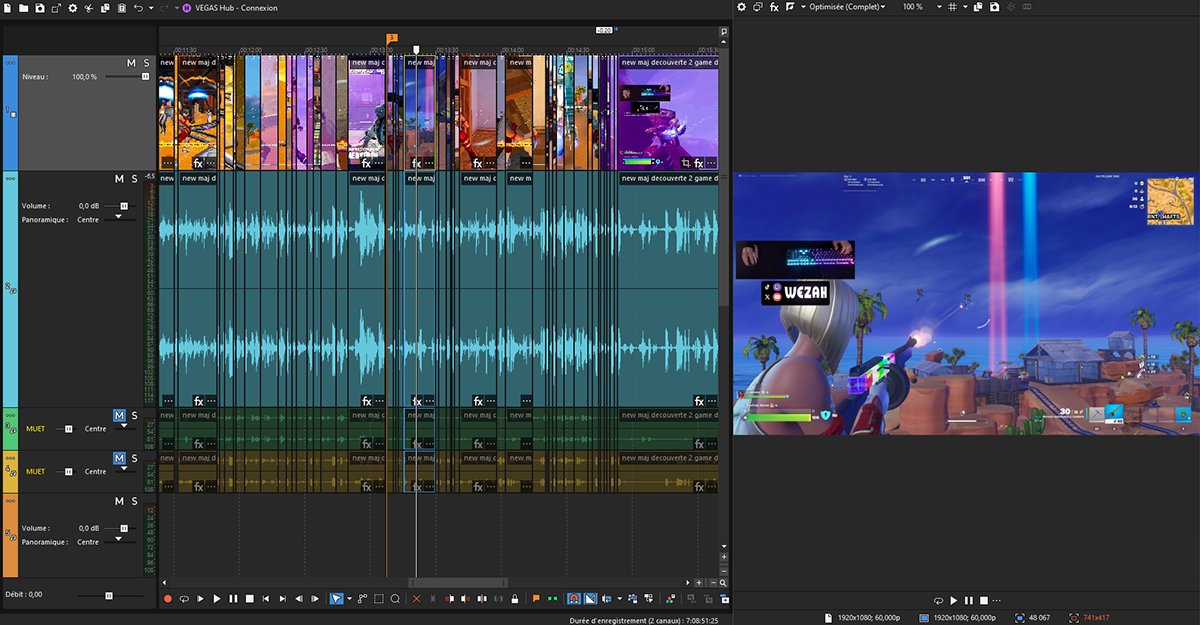Solo video track 1 with S
Image resolution: width=1200 pixels, height=625 pixels.
[147, 63]
